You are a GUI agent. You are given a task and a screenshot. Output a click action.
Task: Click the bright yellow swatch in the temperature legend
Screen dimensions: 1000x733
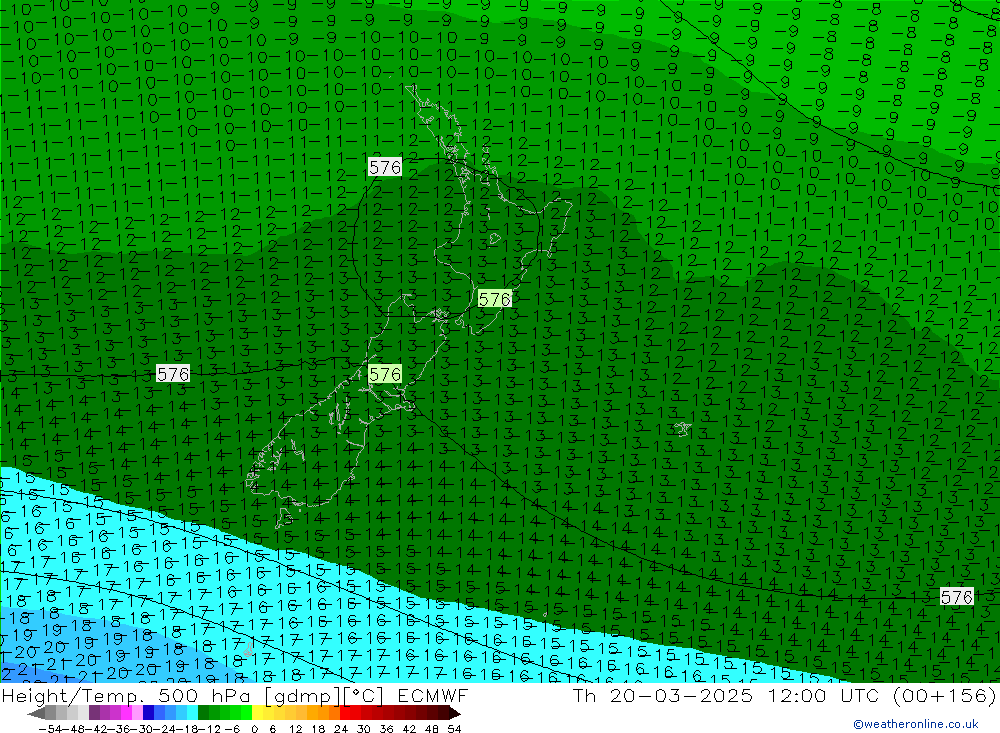(x=257, y=713)
